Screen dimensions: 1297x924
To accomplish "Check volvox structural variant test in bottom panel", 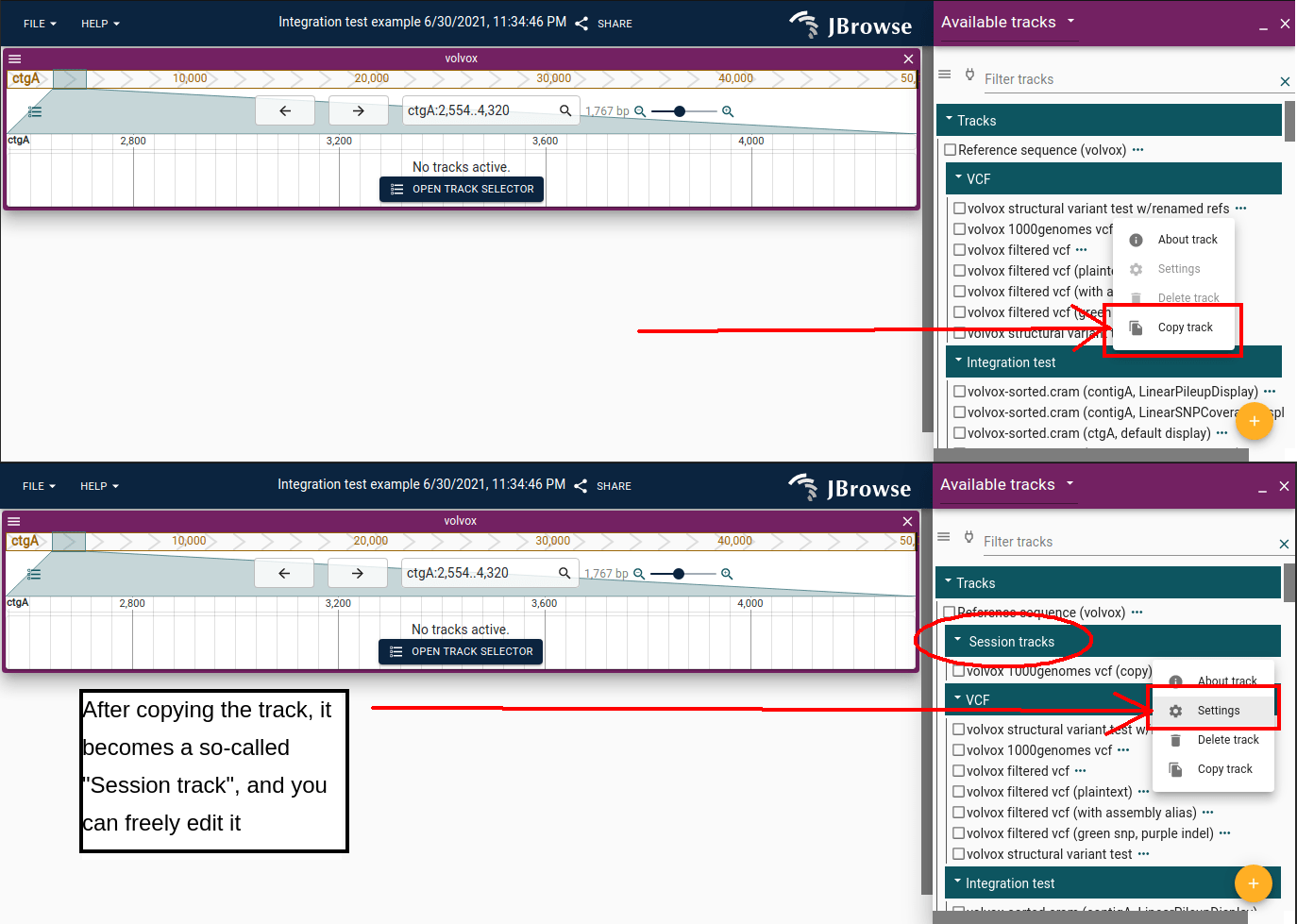I will (958, 854).
